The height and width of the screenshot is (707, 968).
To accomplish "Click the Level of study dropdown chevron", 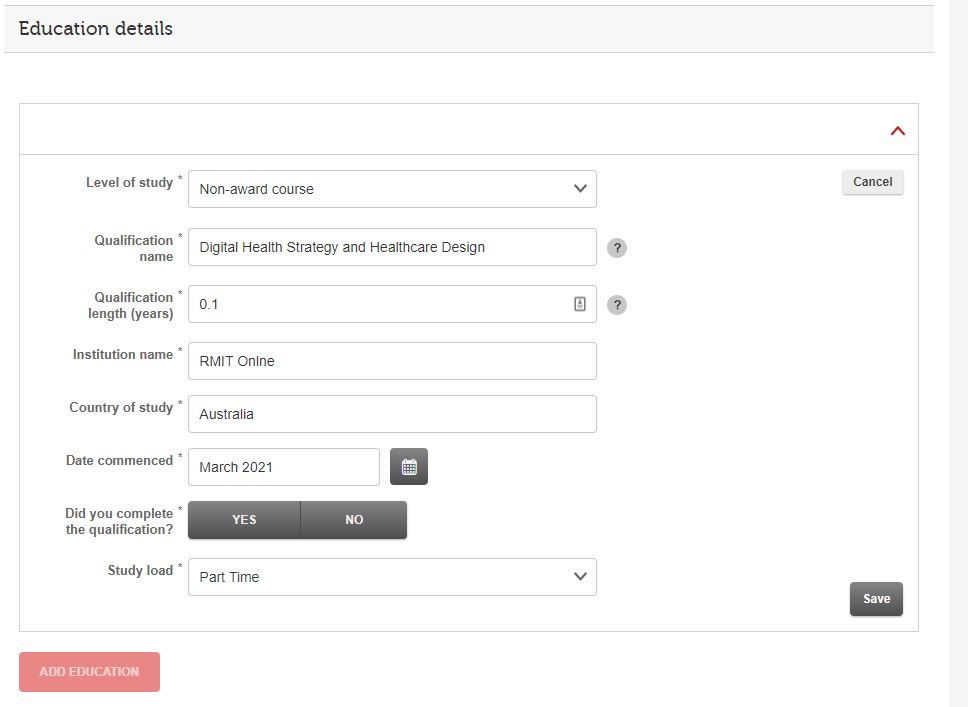I will tap(578, 188).
